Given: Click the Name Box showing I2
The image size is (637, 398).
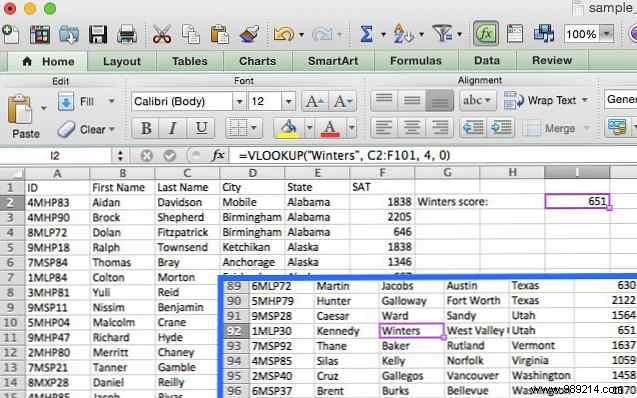Looking at the screenshot, I should click(55, 156).
